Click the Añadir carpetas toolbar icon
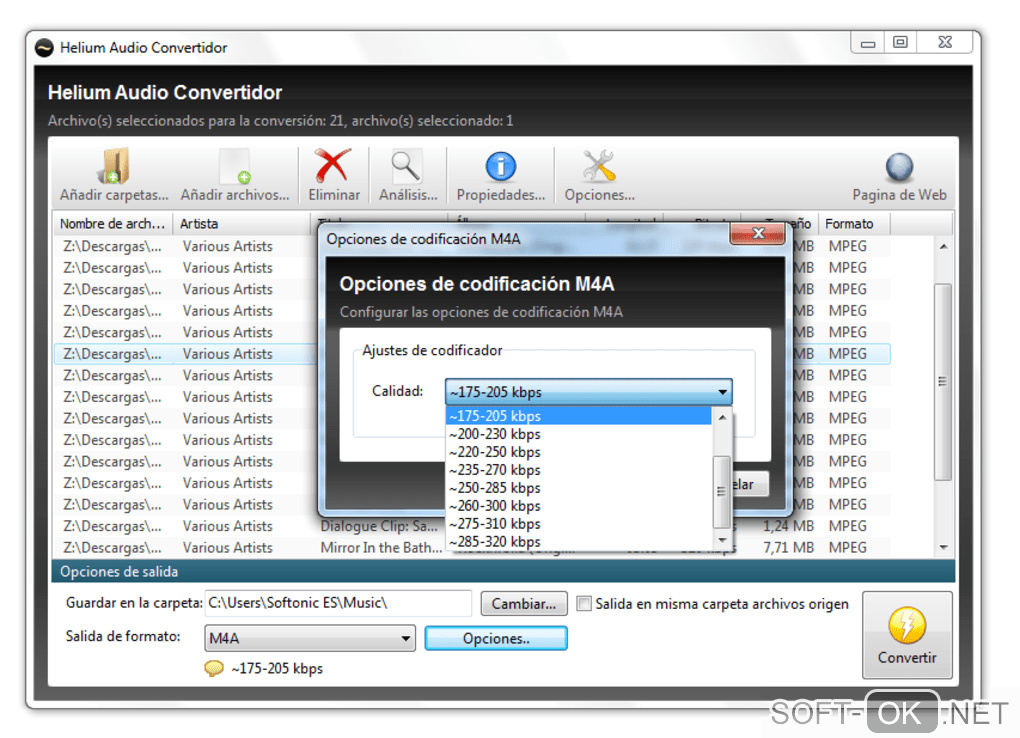The image size is (1020, 738). (114, 166)
